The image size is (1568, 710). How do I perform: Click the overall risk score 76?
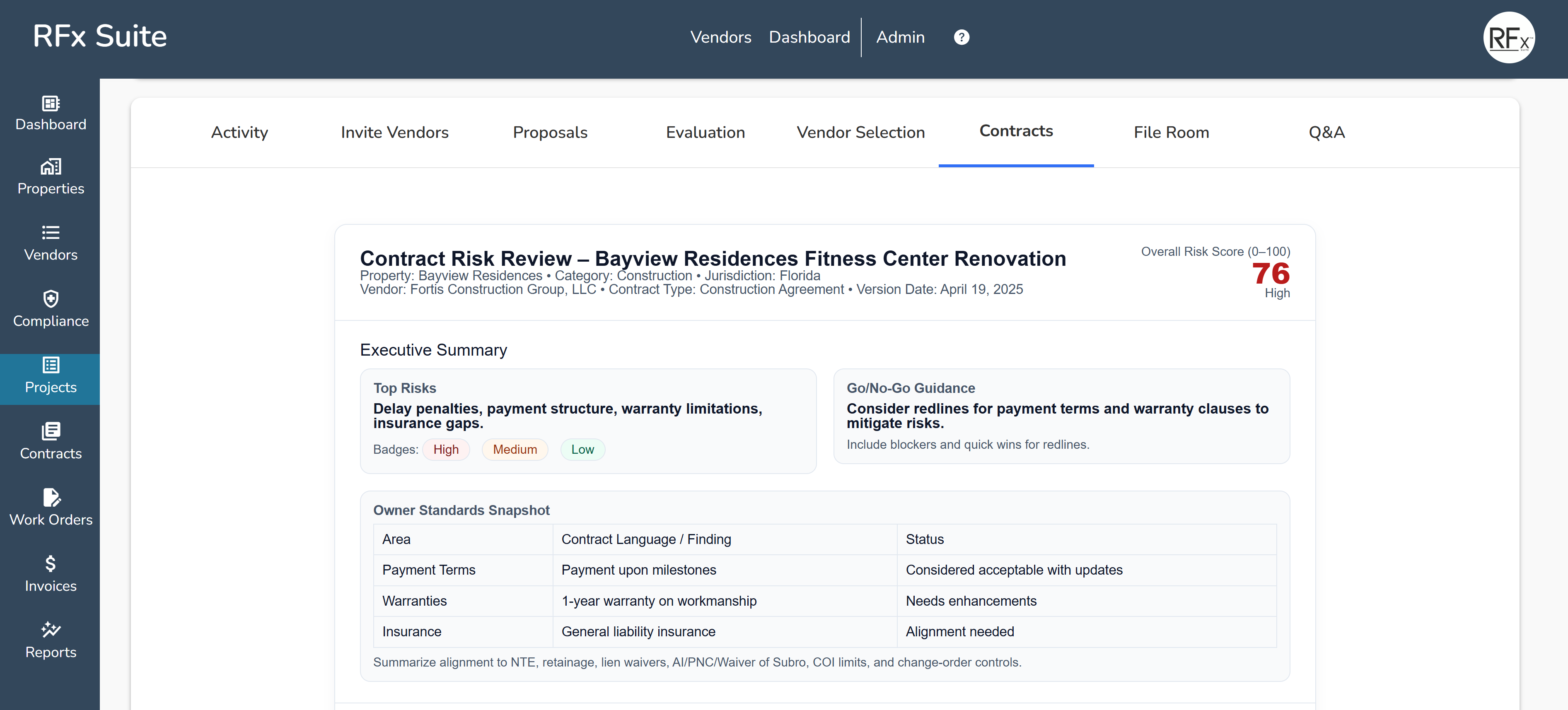1270,273
